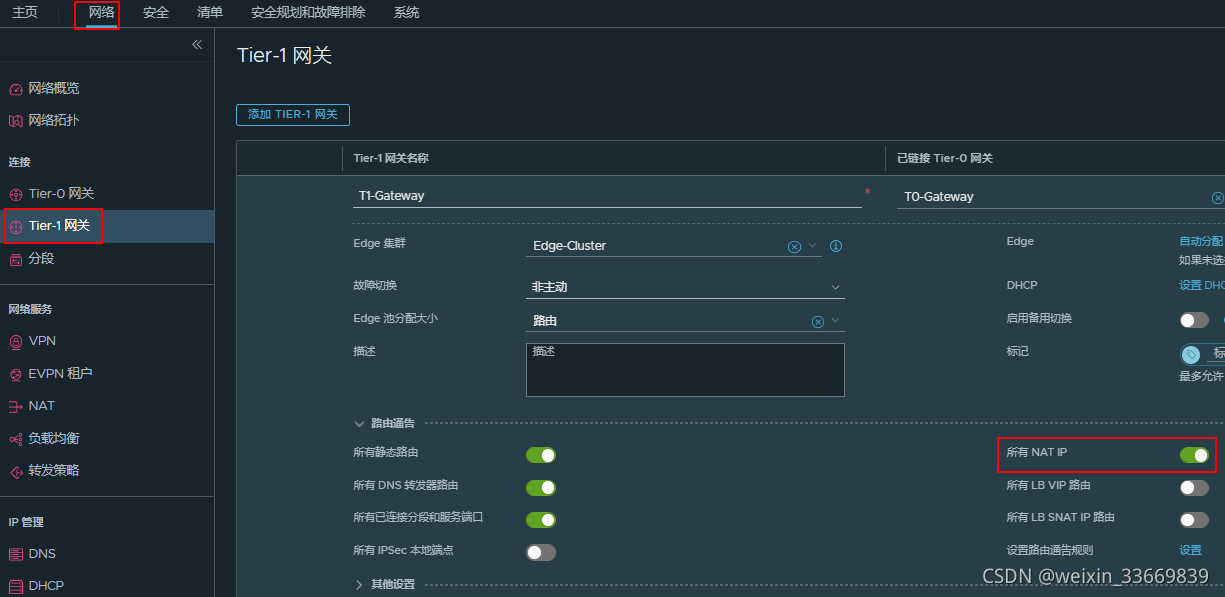Viewport: 1225px width, 597px height.
Task: Click 添加 TIER-1 网关 button
Action: 293,115
